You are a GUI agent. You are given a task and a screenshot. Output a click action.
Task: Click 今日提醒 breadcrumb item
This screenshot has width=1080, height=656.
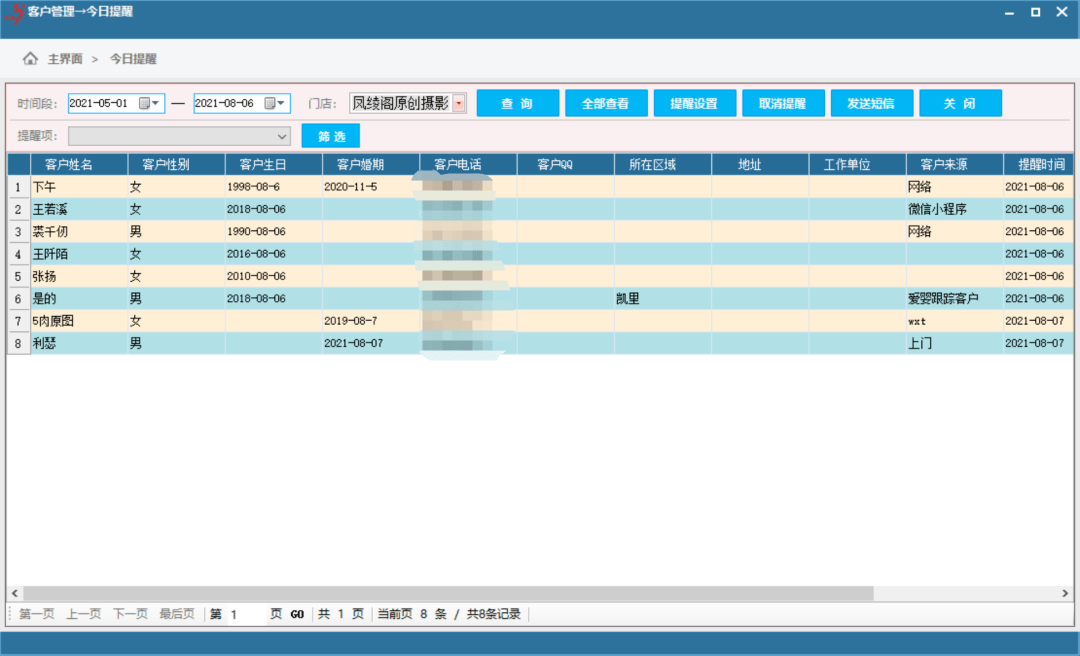tap(134, 59)
